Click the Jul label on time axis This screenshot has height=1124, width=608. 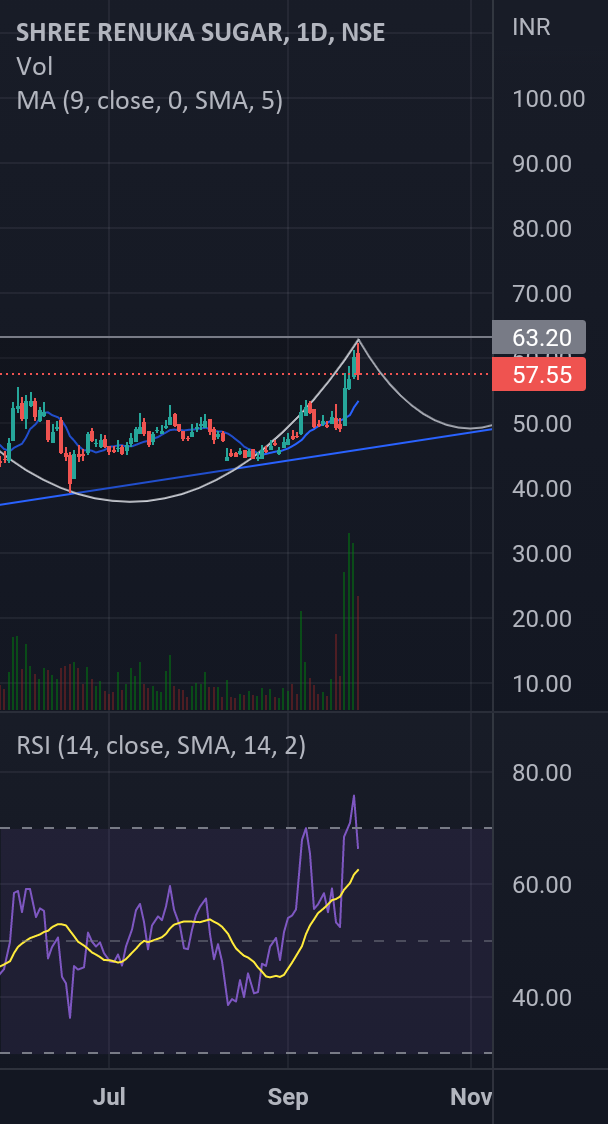pos(110,1096)
